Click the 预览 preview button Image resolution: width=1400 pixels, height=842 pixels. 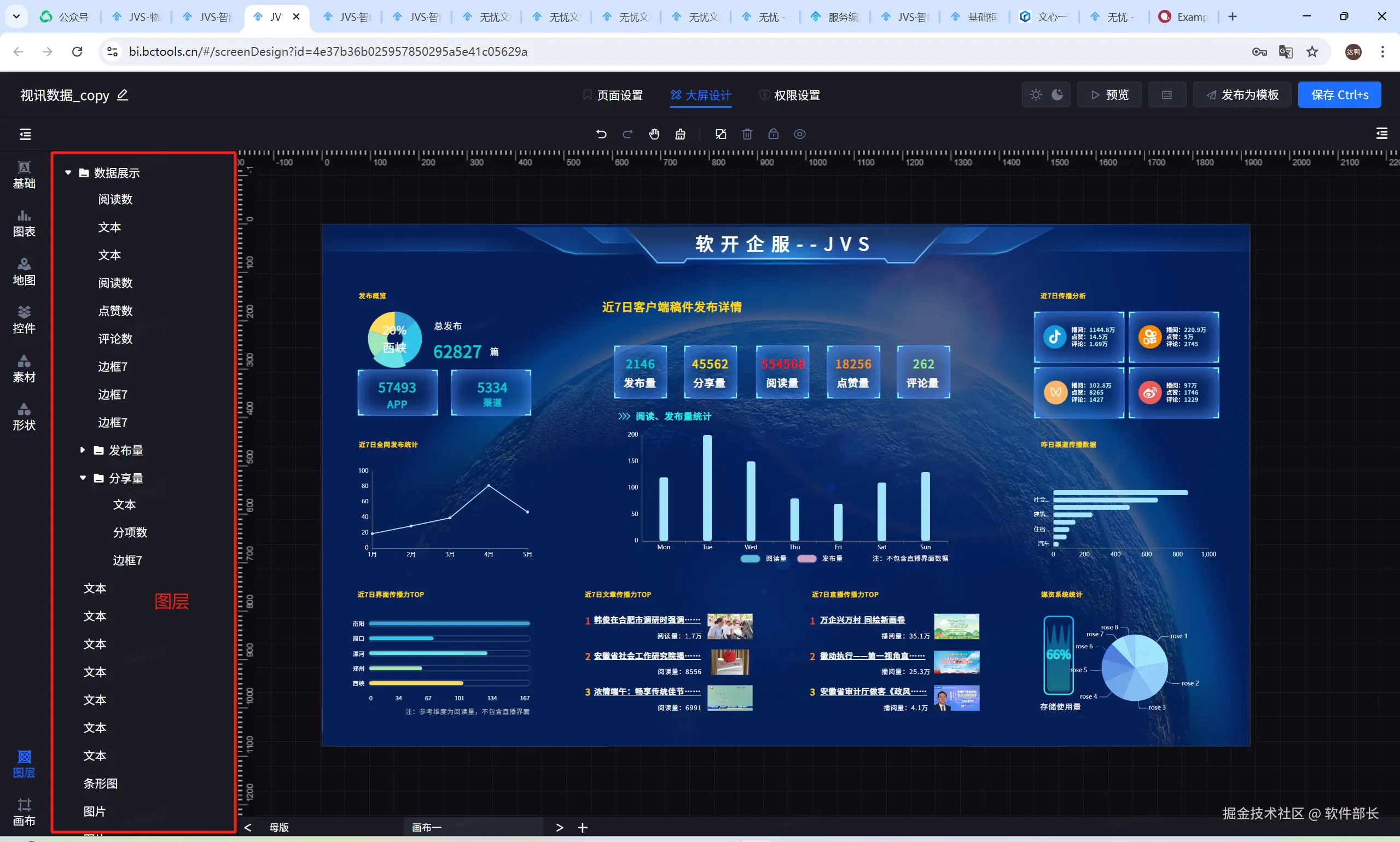tap(1109, 95)
